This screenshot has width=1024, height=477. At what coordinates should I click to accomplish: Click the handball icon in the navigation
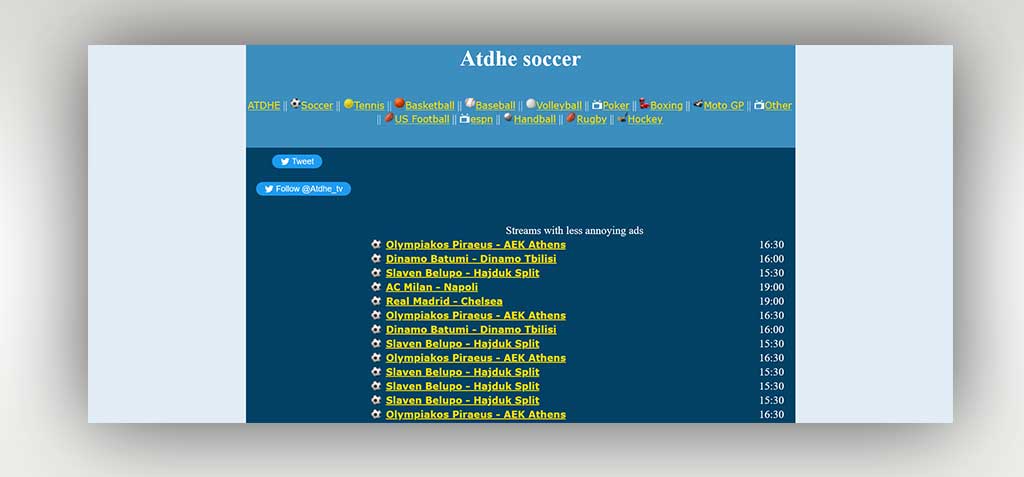[x=507, y=118]
